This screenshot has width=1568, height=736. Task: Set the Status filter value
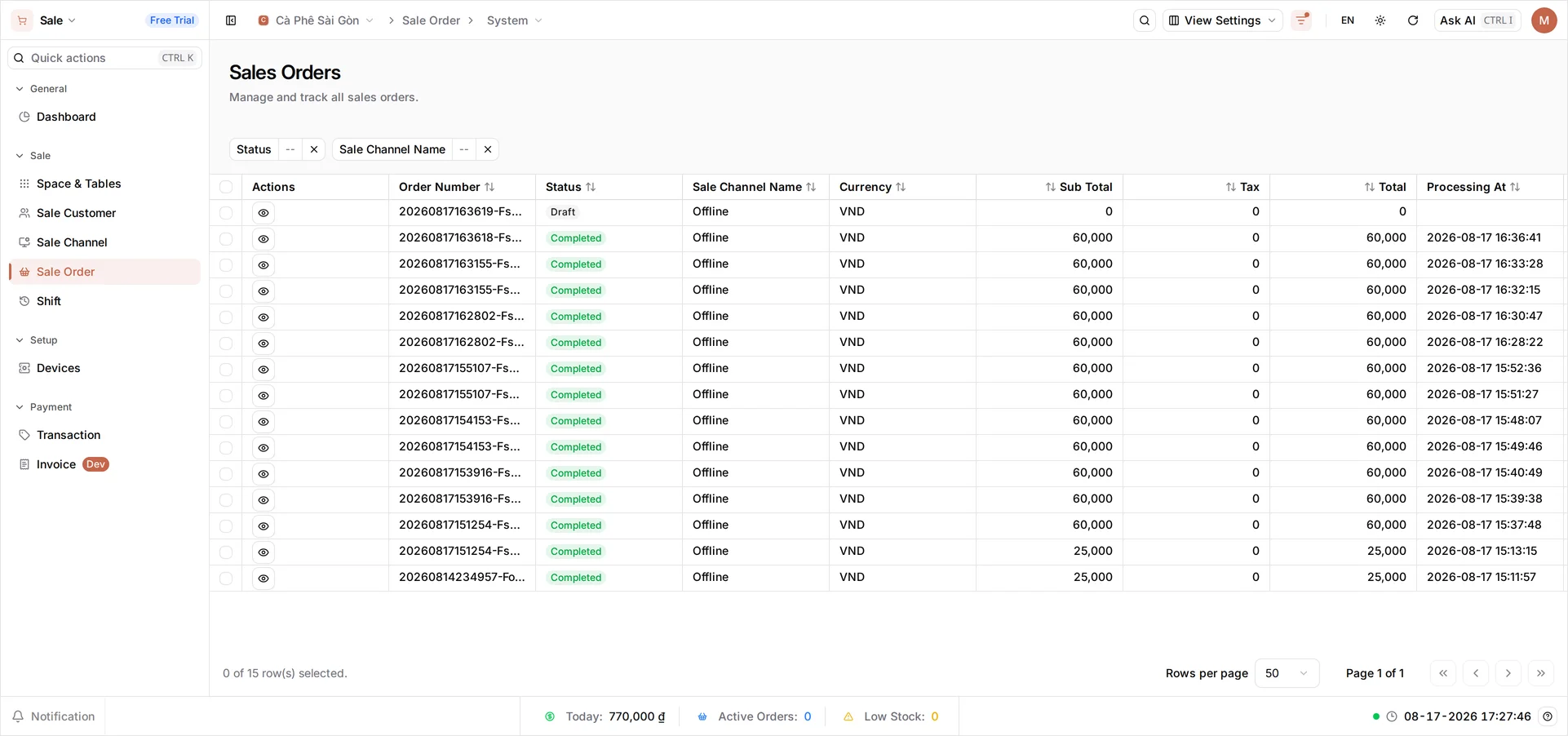coord(290,149)
